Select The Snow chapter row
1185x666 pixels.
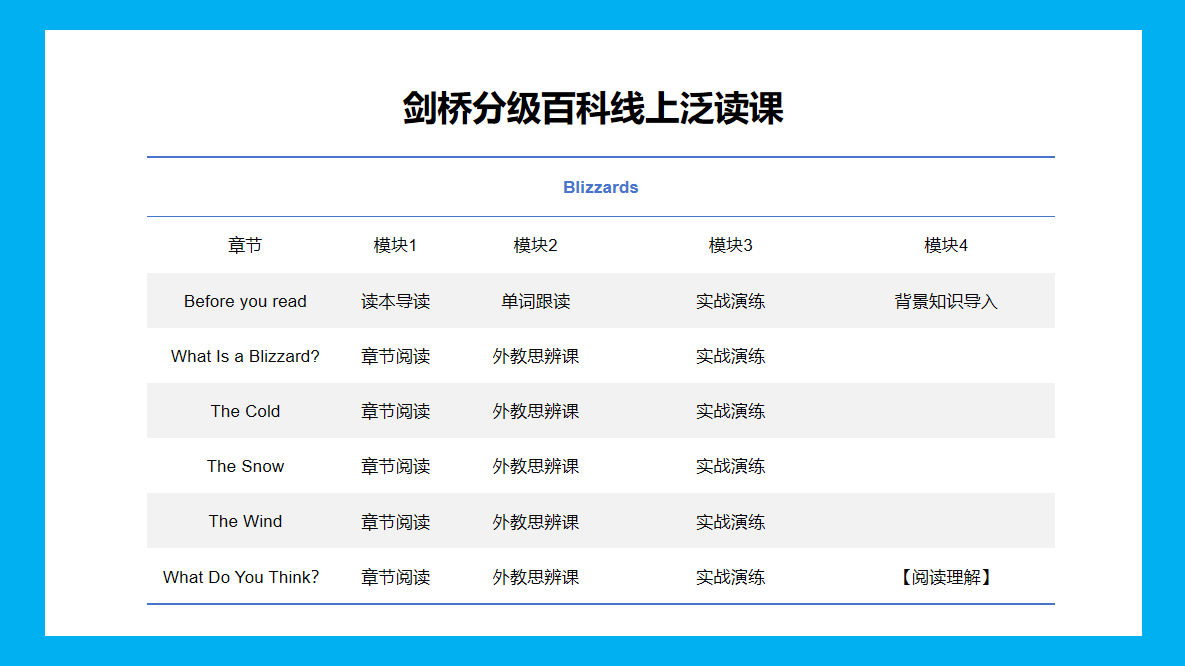[245, 466]
